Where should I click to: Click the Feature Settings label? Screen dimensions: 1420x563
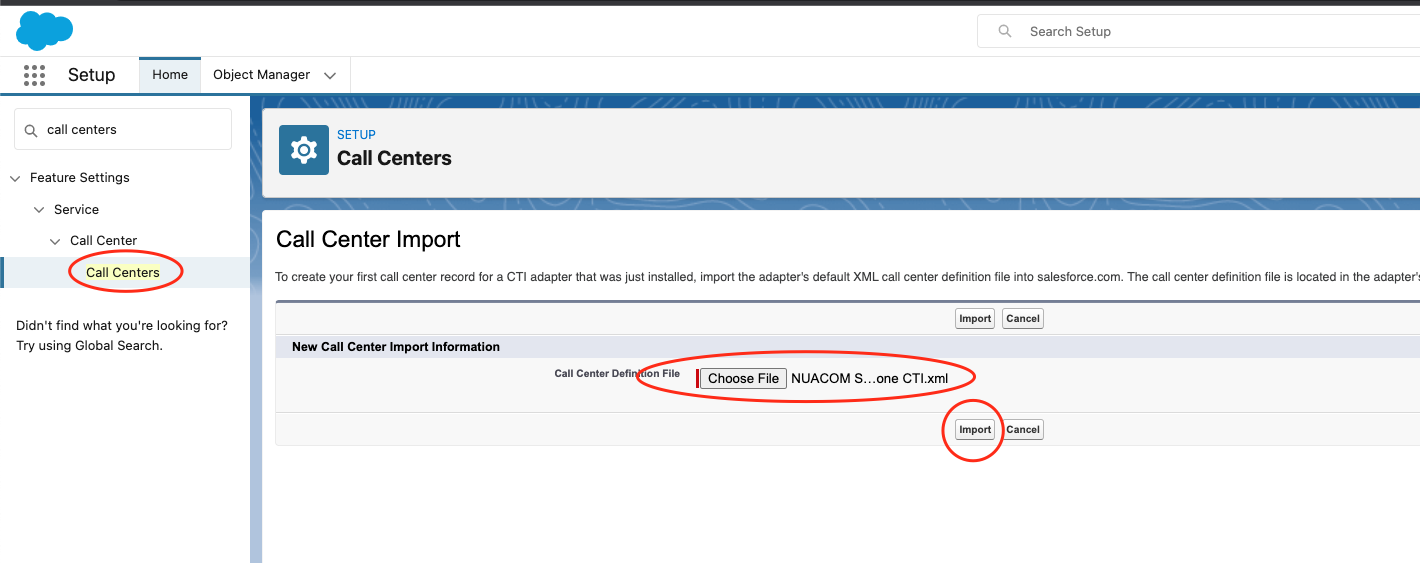80,178
